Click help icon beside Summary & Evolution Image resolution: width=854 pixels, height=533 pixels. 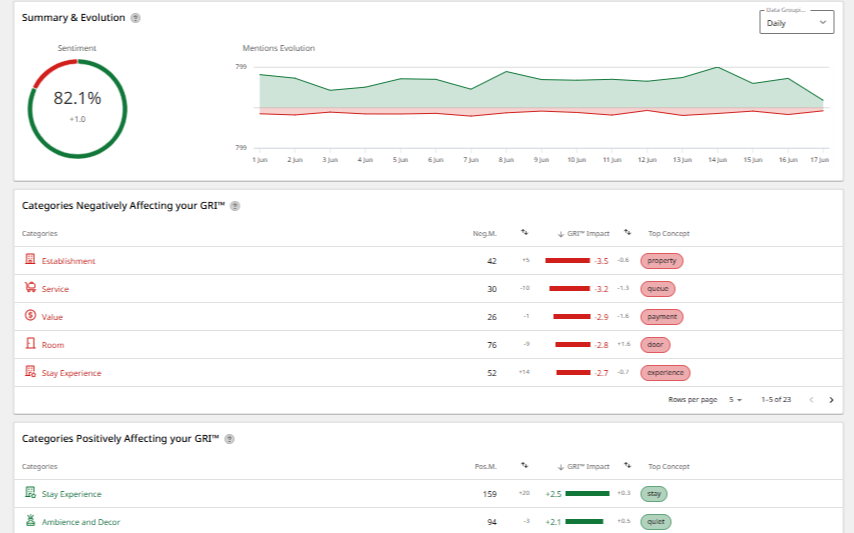(x=136, y=18)
